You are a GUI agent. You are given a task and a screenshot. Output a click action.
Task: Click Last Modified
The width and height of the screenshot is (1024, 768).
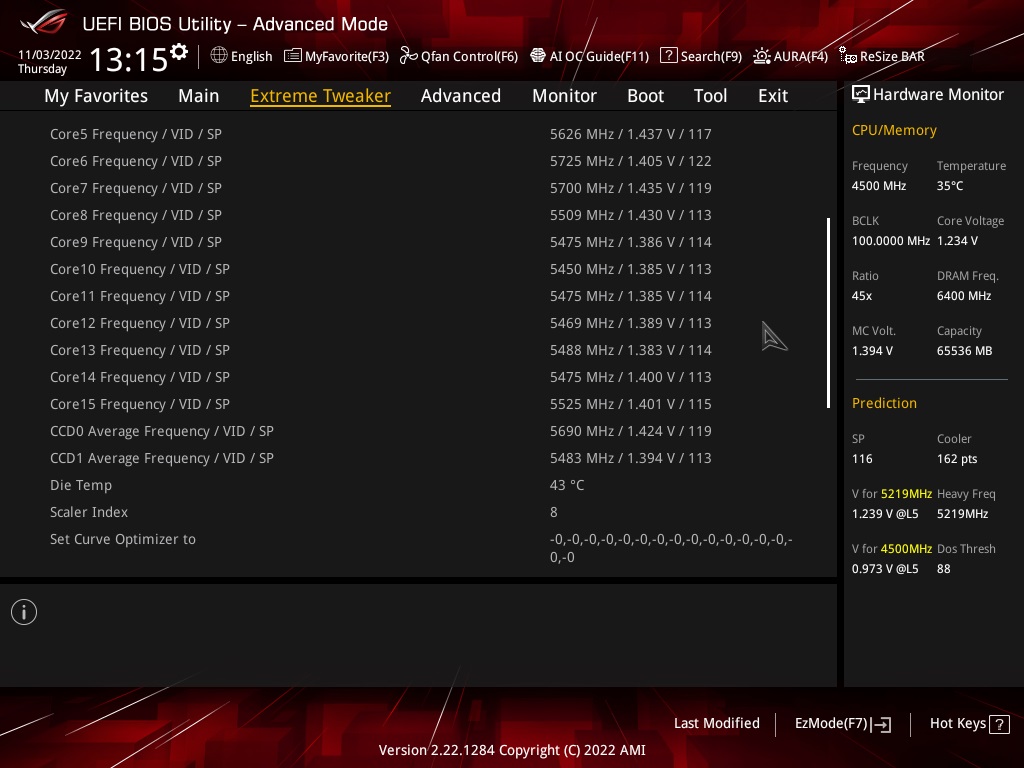point(716,724)
